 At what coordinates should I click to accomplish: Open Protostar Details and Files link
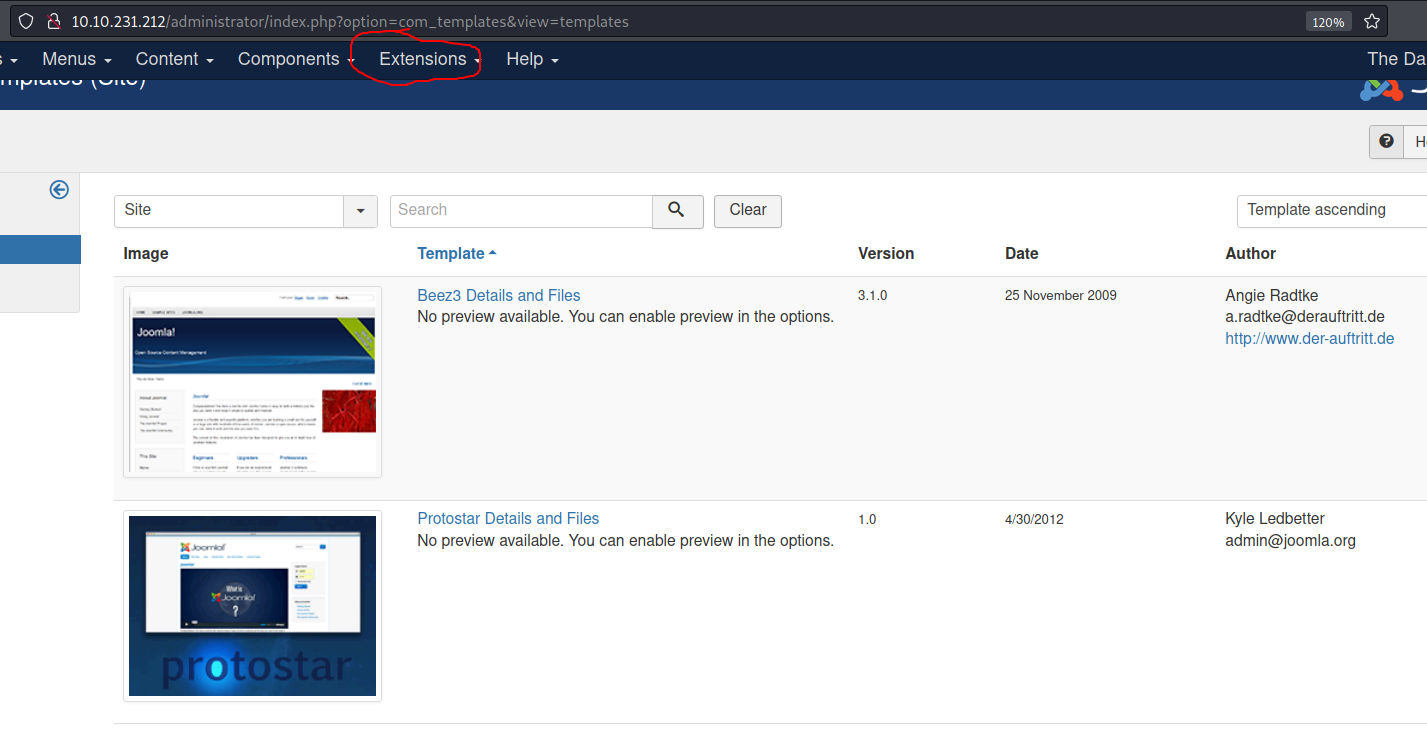point(508,518)
